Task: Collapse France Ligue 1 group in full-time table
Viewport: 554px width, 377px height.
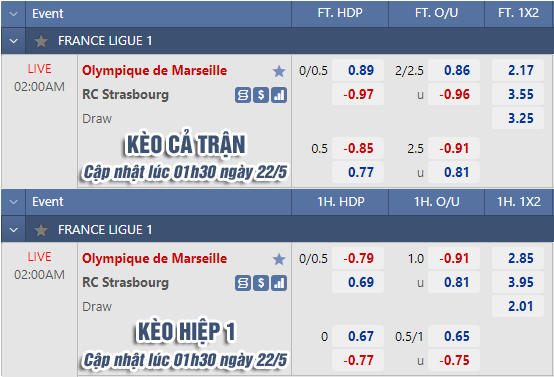Action: coord(13,41)
